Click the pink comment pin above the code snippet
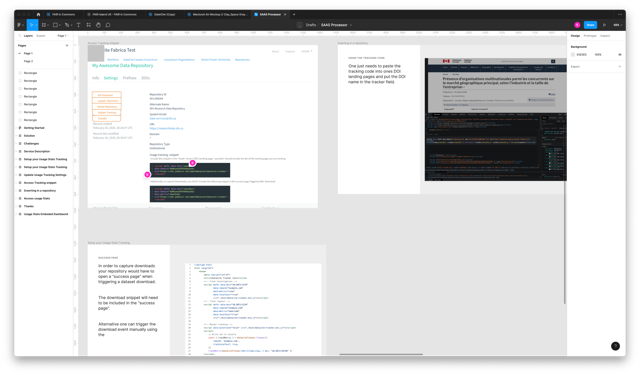The width and height of the screenshot is (640, 375). tap(192, 163)
